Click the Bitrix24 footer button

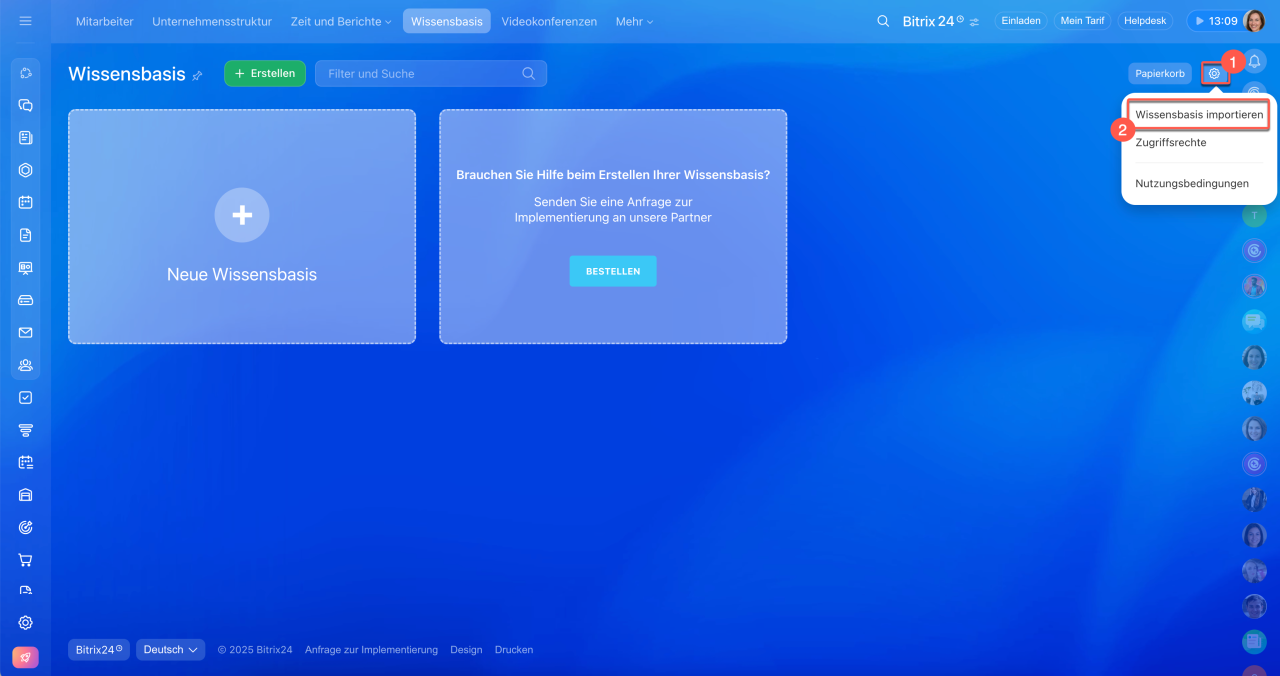99,650
